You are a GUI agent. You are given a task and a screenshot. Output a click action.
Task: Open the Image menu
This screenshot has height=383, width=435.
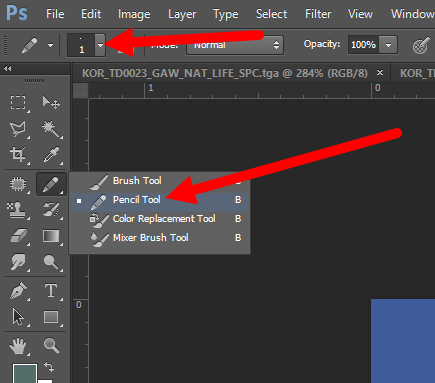click(x=134, y=14)
